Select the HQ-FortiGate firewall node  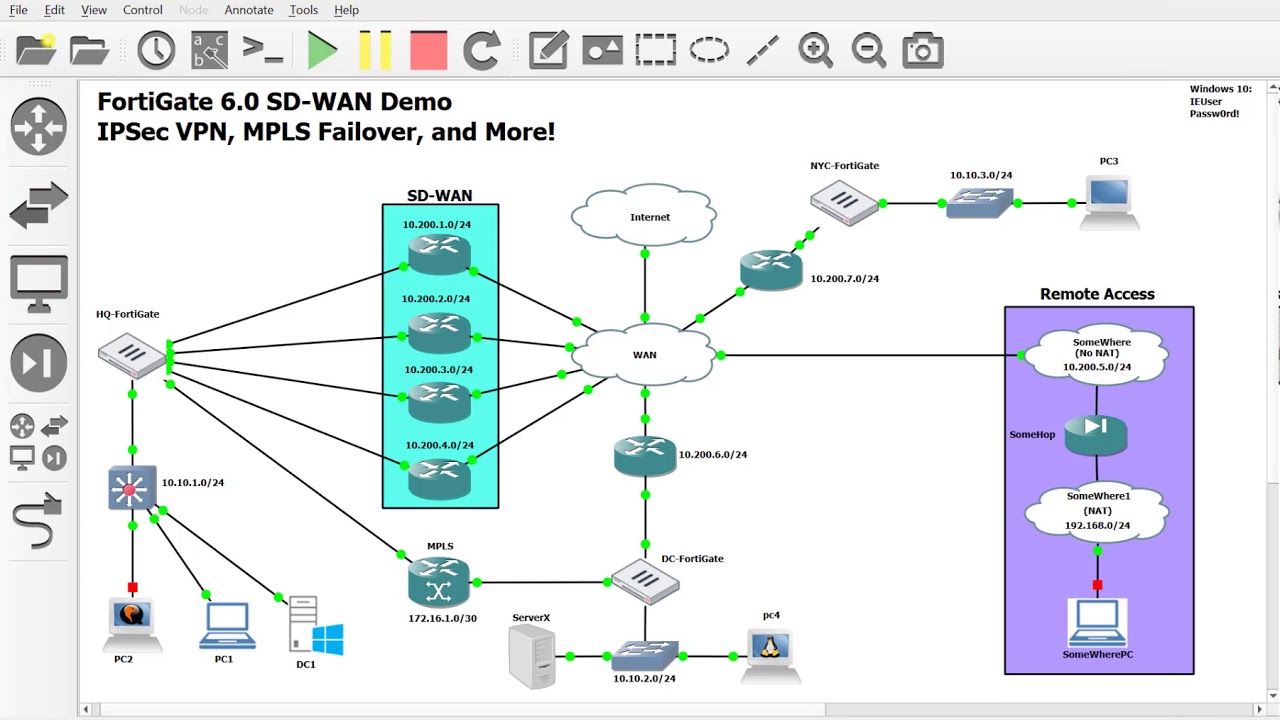tap(132, 354)
